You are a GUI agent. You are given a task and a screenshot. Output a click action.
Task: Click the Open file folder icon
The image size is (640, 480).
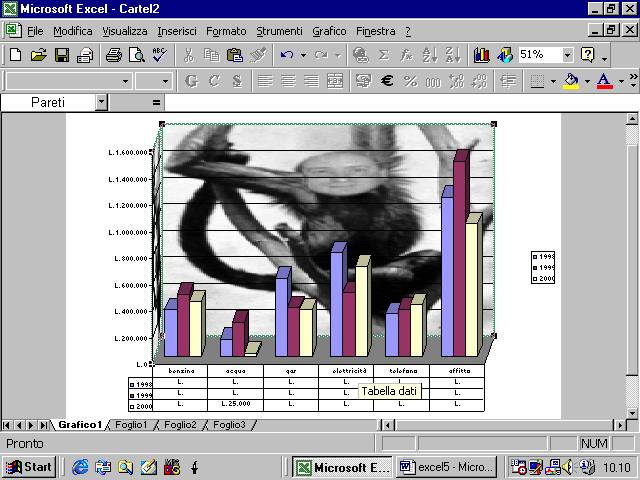point(38,55)
